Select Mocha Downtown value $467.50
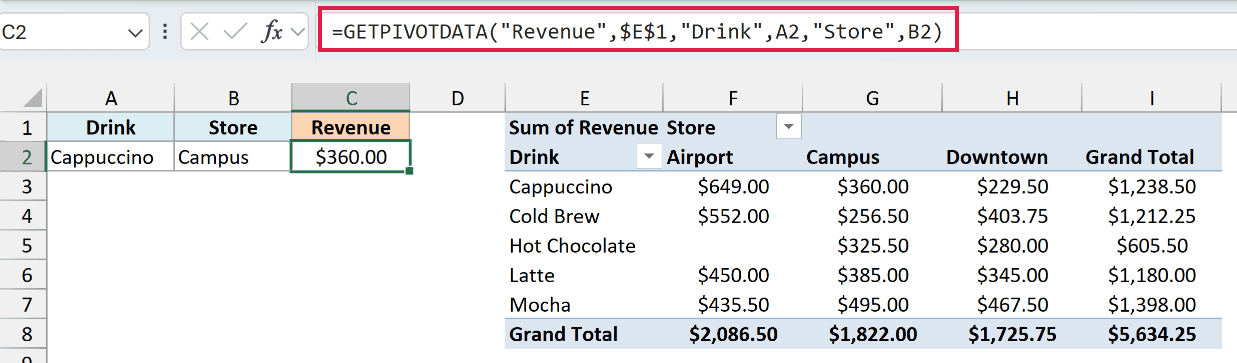Viewport: 1237px width, 363px height. click(1012, 304)
